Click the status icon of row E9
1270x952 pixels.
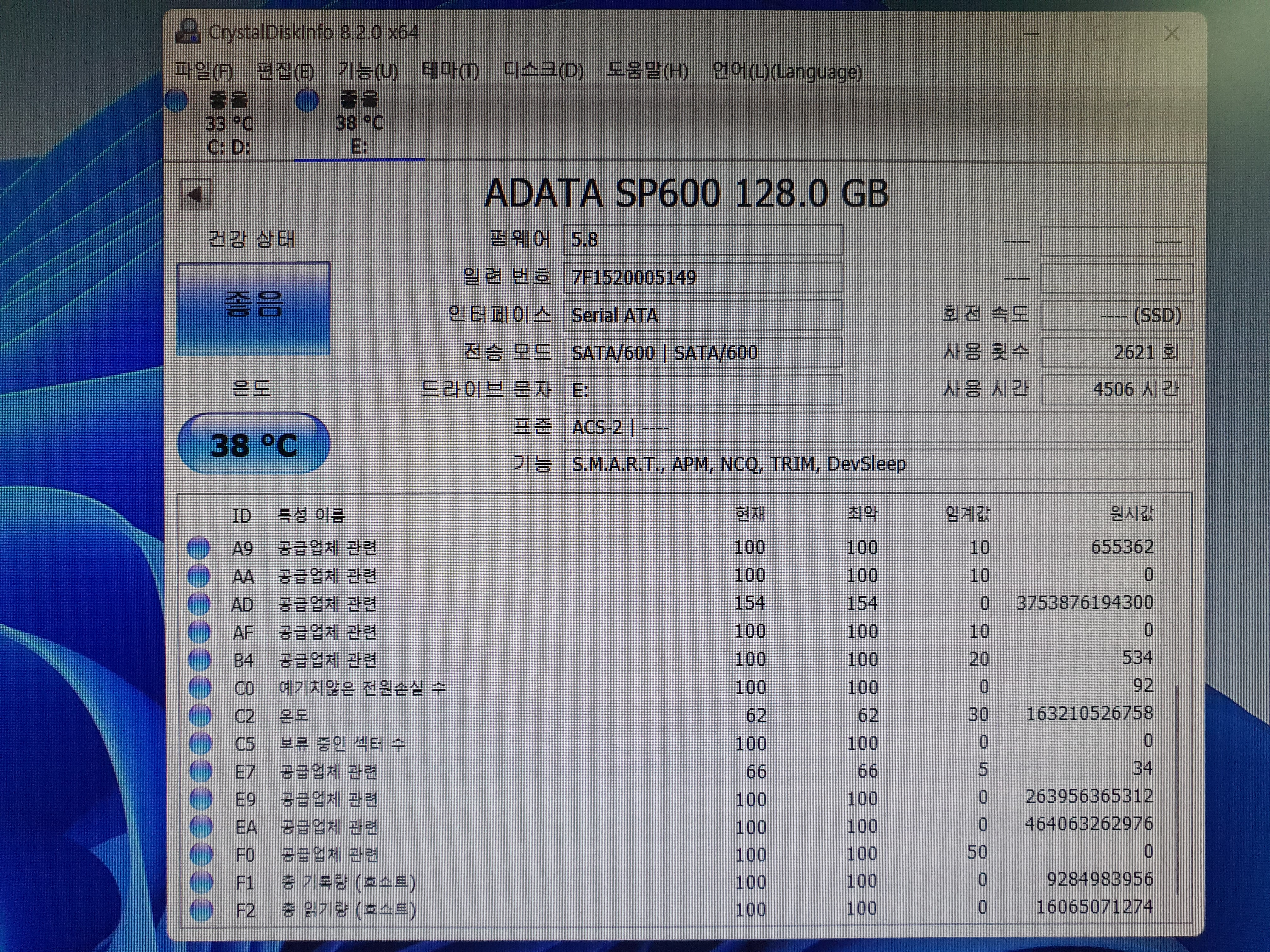(201, 799)
